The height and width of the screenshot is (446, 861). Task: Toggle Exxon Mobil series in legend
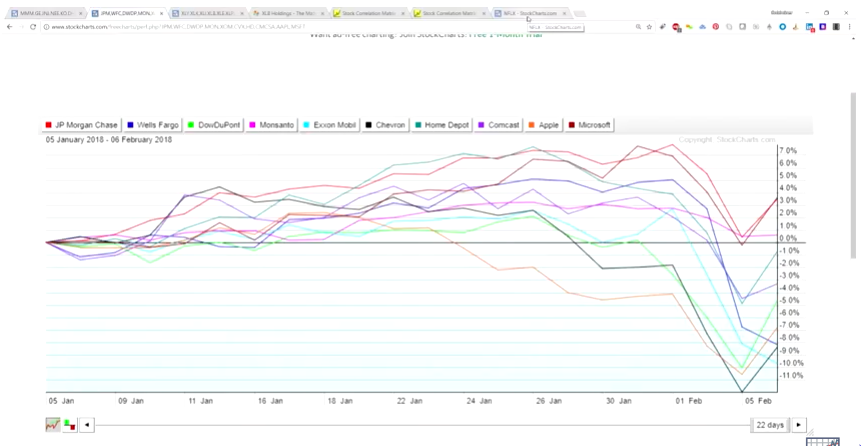[332, 125]
